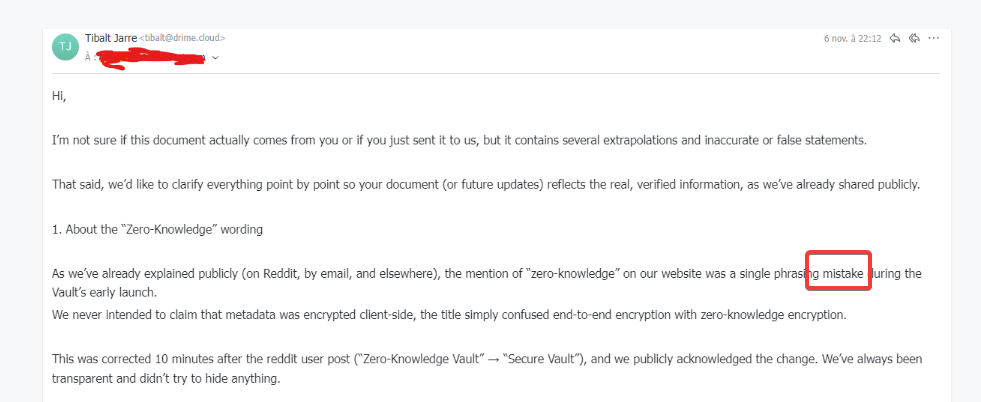Click the "1. About the Zero-Knowledge wording" heading
Image resolution: width=981 pixels, height=402 pixels.
[157, 229]
